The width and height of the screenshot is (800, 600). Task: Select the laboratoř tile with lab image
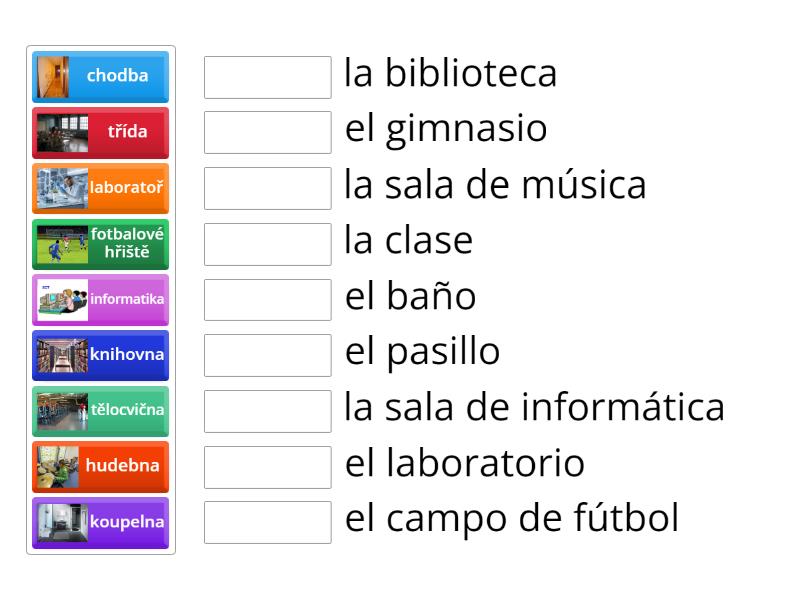(100, 188)
